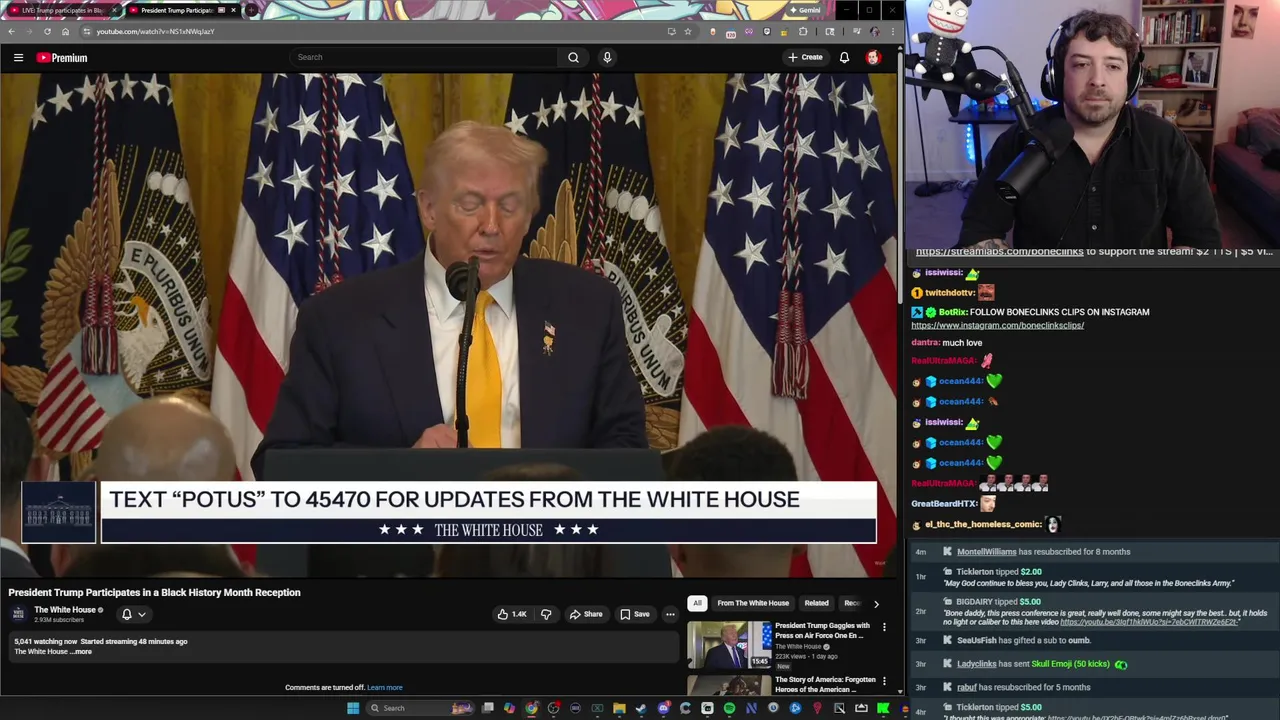Click 'Ladyclinks' in activity feed
This screenshot has height=720, width=1280.
tap(976, 664)
